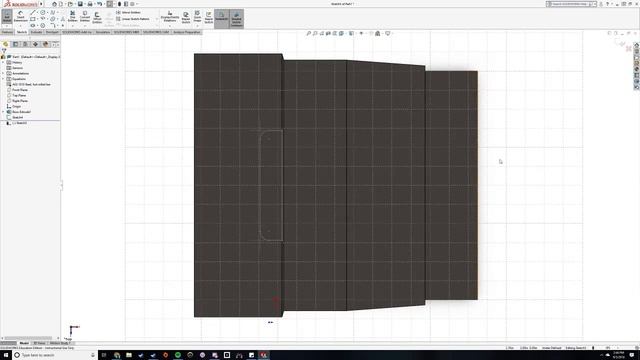Open the Motion Study 1 tab

pos(60,343)
